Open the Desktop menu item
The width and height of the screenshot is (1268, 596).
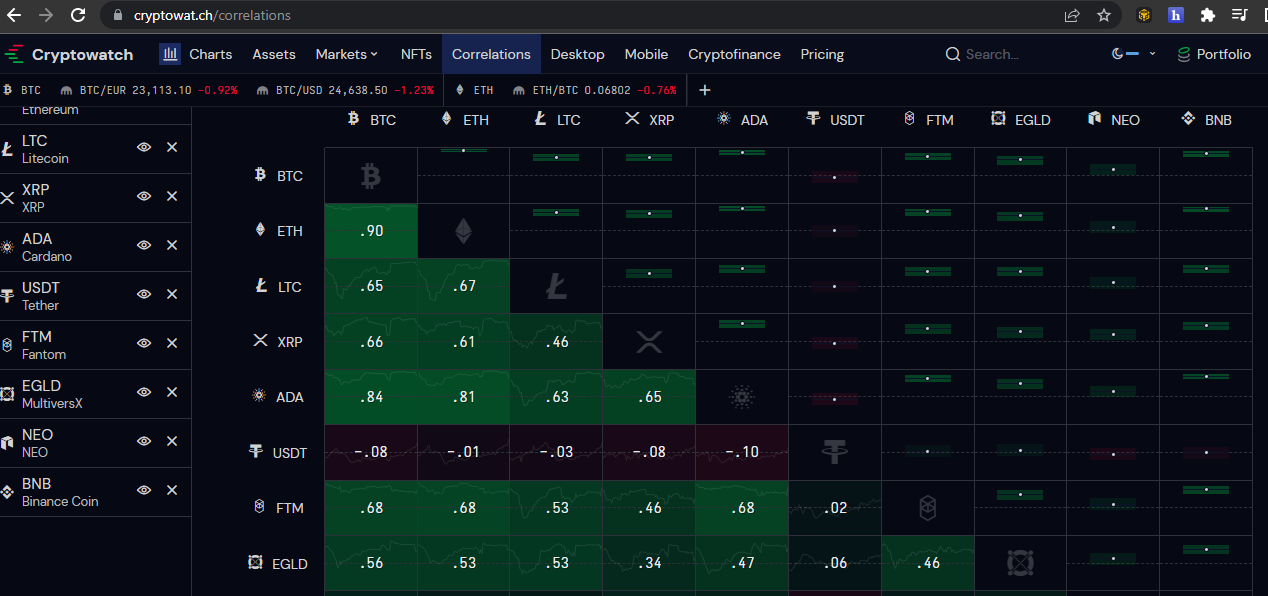pos(578,54)
